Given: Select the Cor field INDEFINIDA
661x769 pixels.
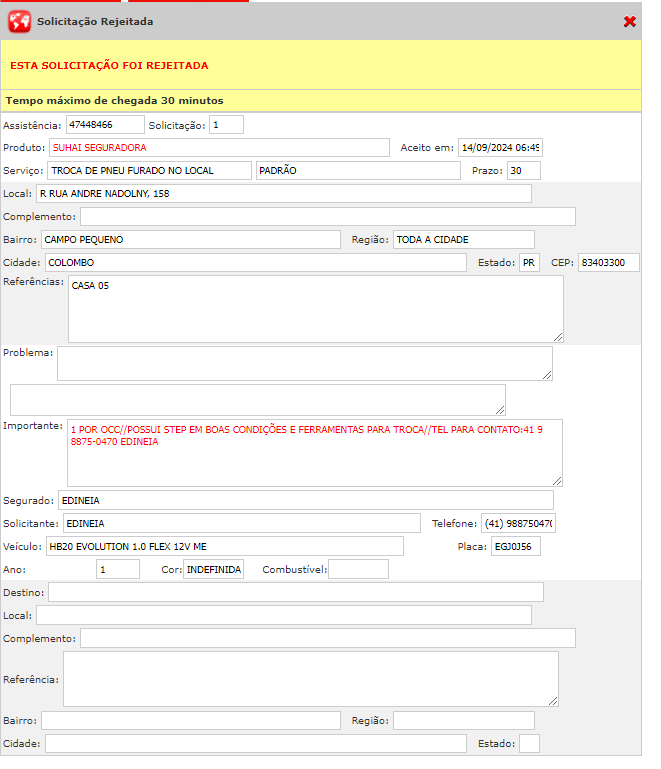Looking at the screenshot, I should click(213, 570).
